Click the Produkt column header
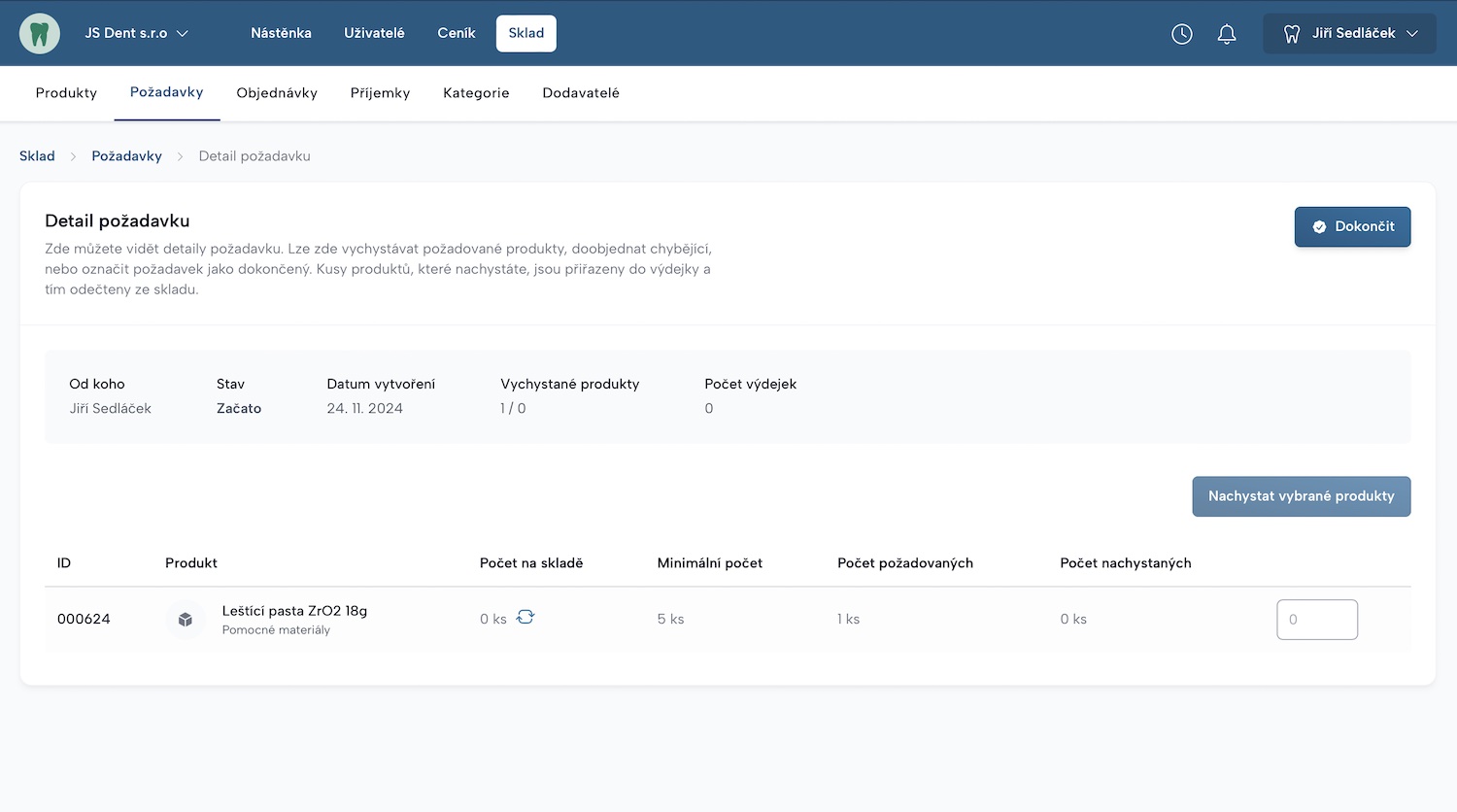1457x812 pixels. (191, 563)
